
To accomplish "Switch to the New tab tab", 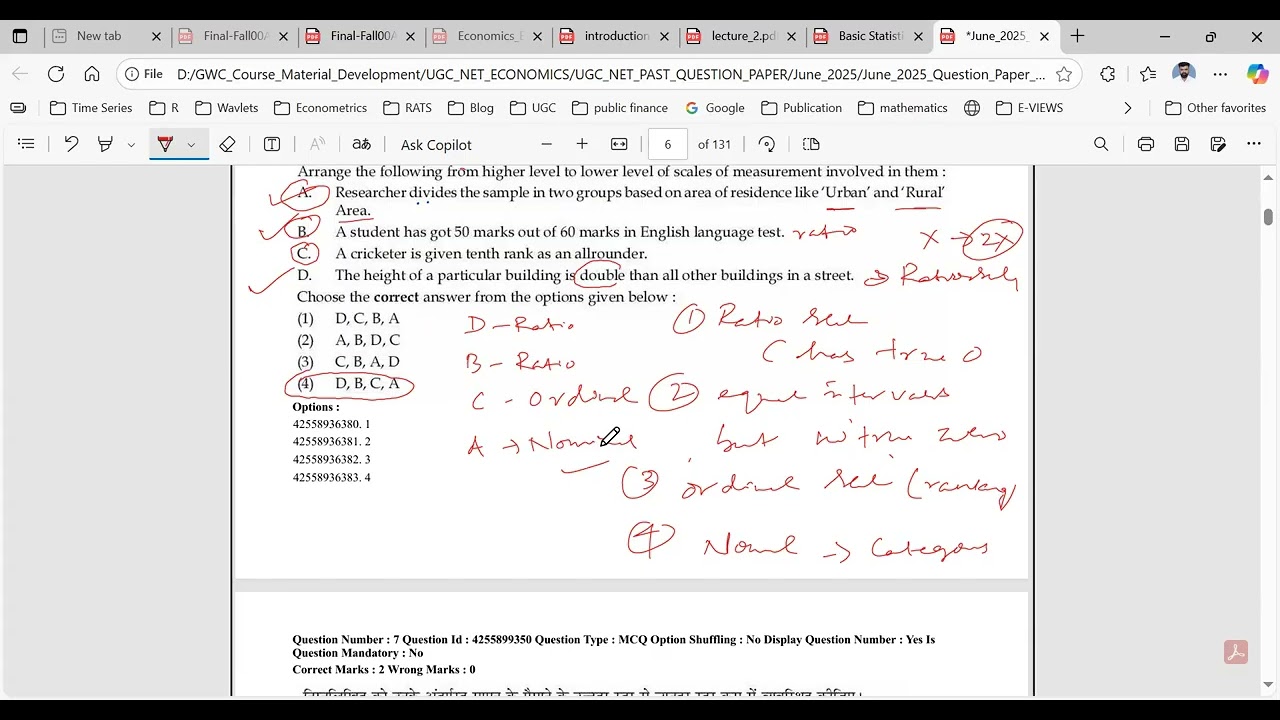I will tap(106, 36).
